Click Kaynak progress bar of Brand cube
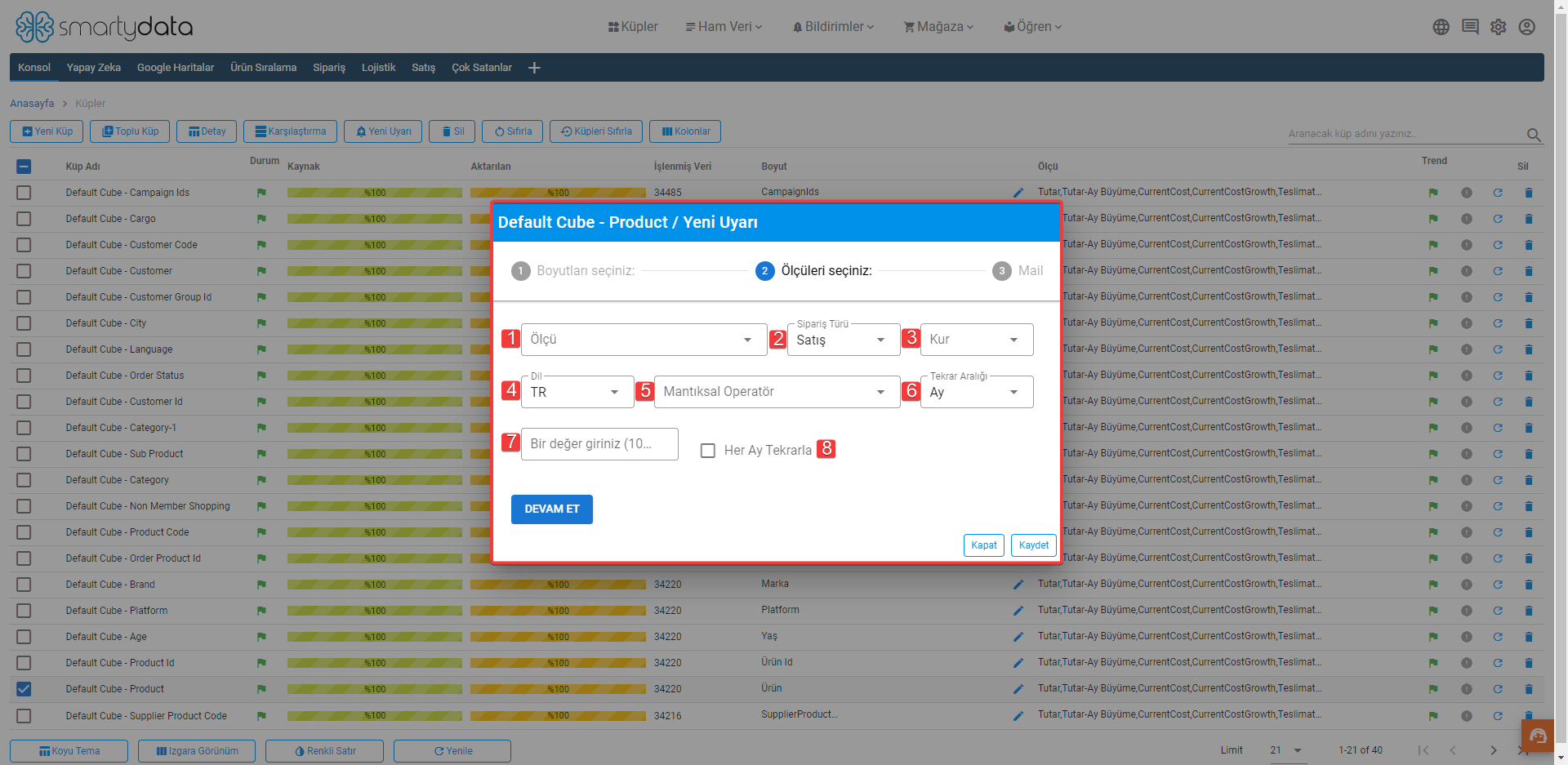This screenshot has width=1568, height=765. pyautogui.click(x=375, y=585)
